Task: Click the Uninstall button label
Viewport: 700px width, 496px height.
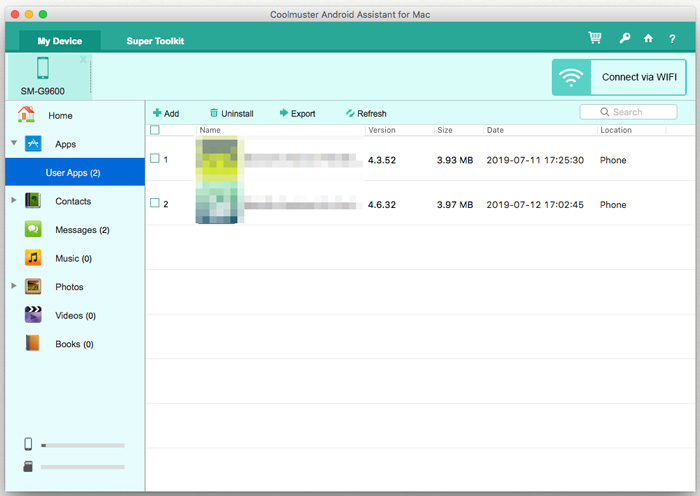Action: click(237, 114)
